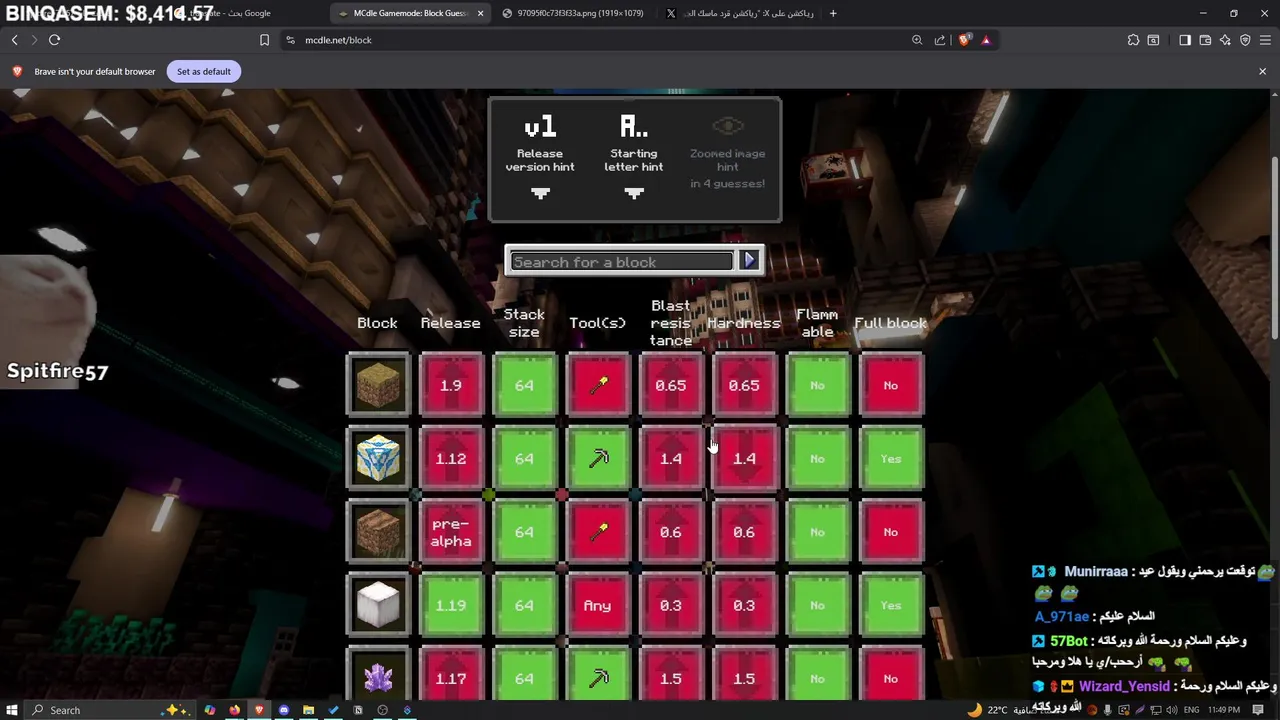Click the Hardness column header
This screenshot has height=720, width=1280.
click(x=744, y=323)
